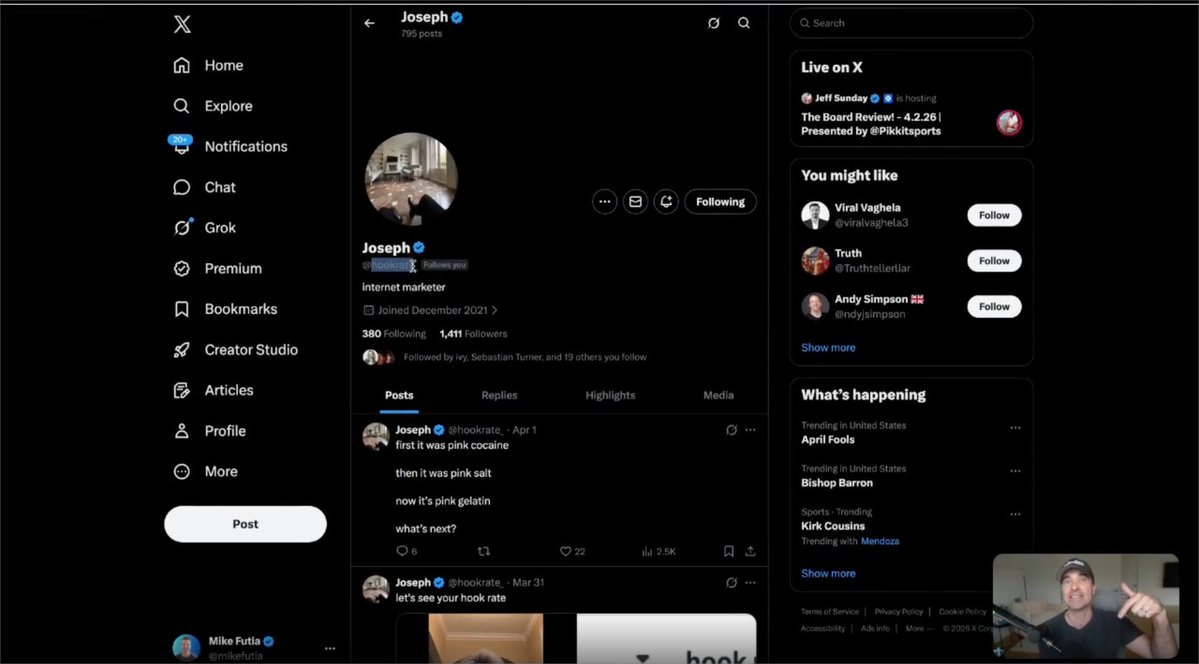Open Kirk Cousins trend options dots
1199x664 pixels.
1015,514
